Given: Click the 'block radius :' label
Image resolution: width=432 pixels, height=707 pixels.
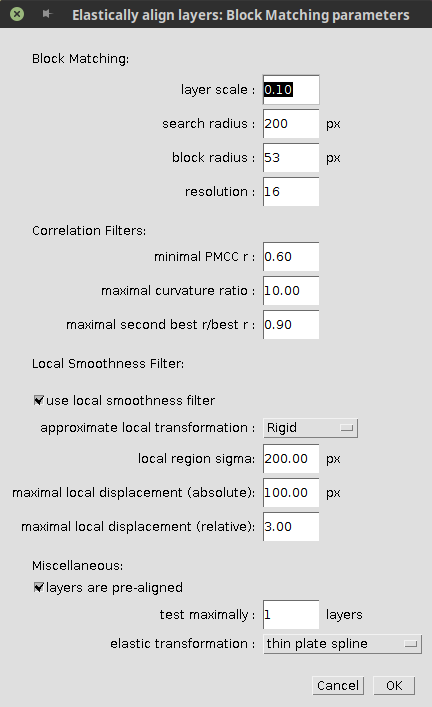Looking at the screenshot, I should click(213, 158).
